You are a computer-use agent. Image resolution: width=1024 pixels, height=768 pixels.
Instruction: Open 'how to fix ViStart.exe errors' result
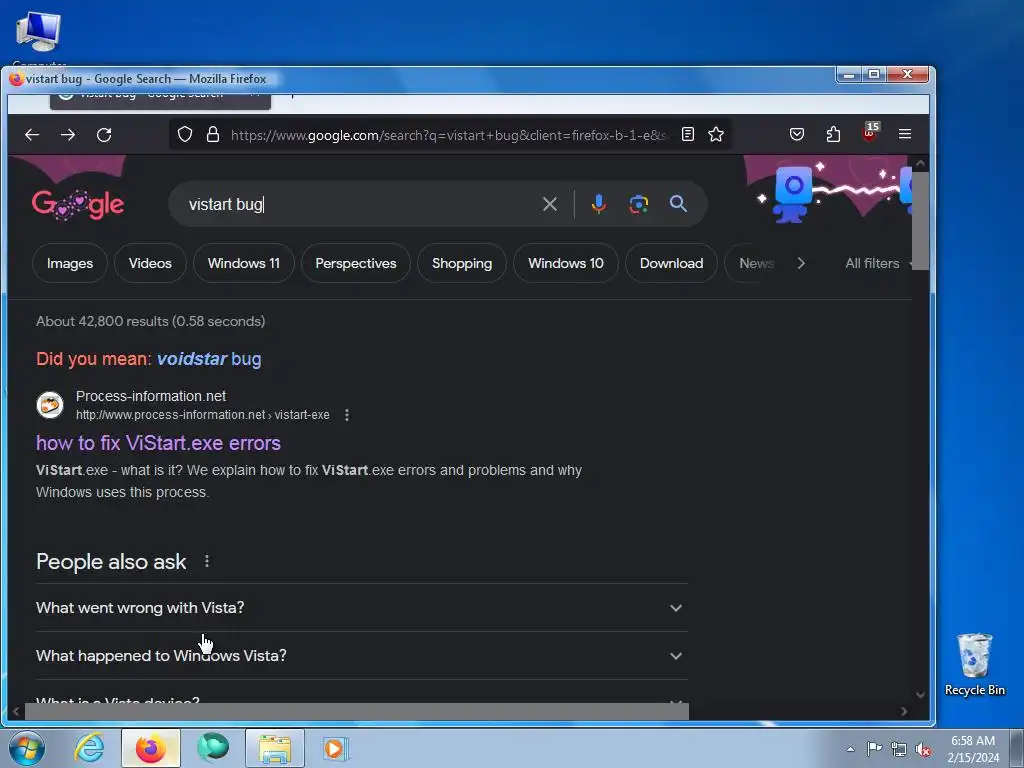(x=158, y=443)
